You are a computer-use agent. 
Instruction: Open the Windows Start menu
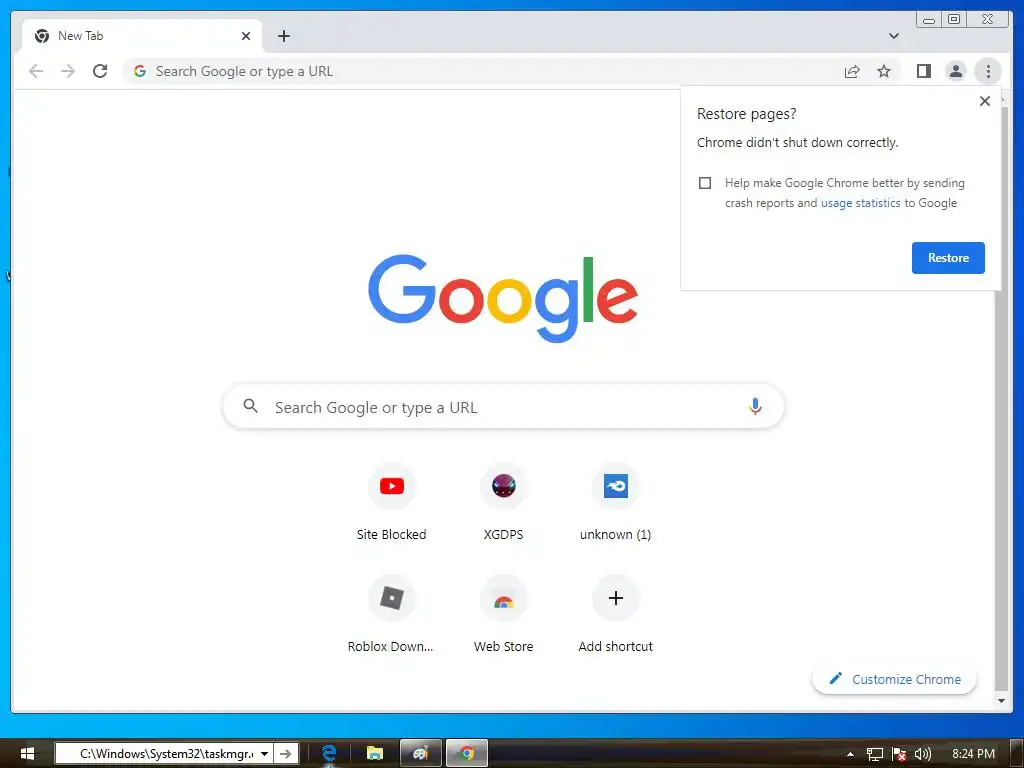[27, 754]
